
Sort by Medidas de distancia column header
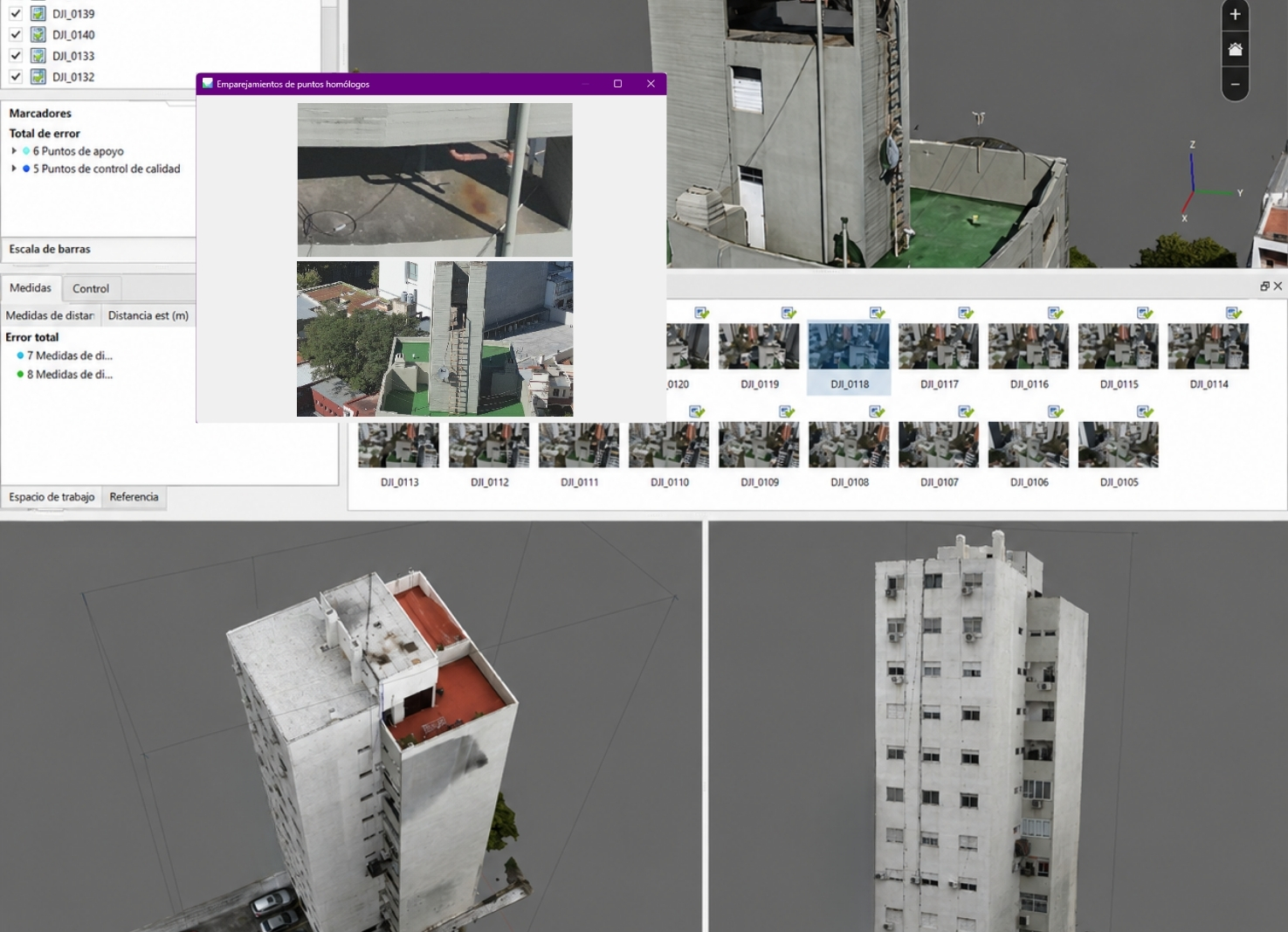click(x=51, y=315)
